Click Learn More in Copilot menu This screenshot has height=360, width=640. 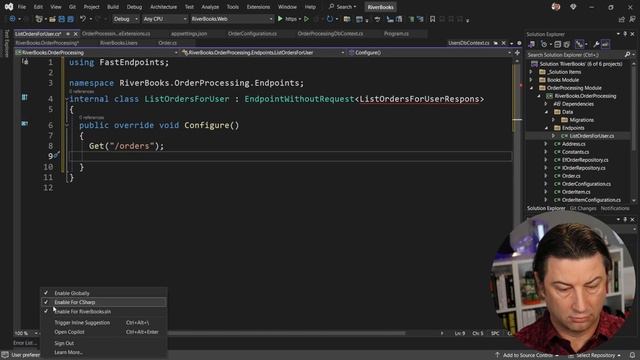click(104, 352)
